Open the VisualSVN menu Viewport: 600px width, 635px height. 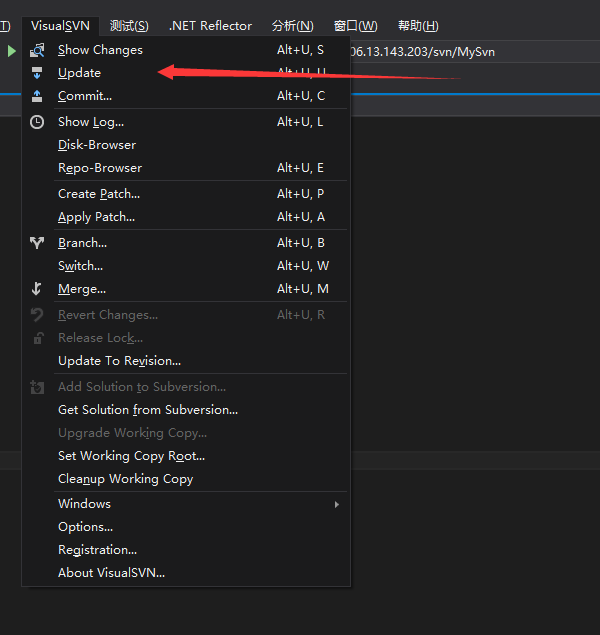pyautogui.click(x=60, y=26)
